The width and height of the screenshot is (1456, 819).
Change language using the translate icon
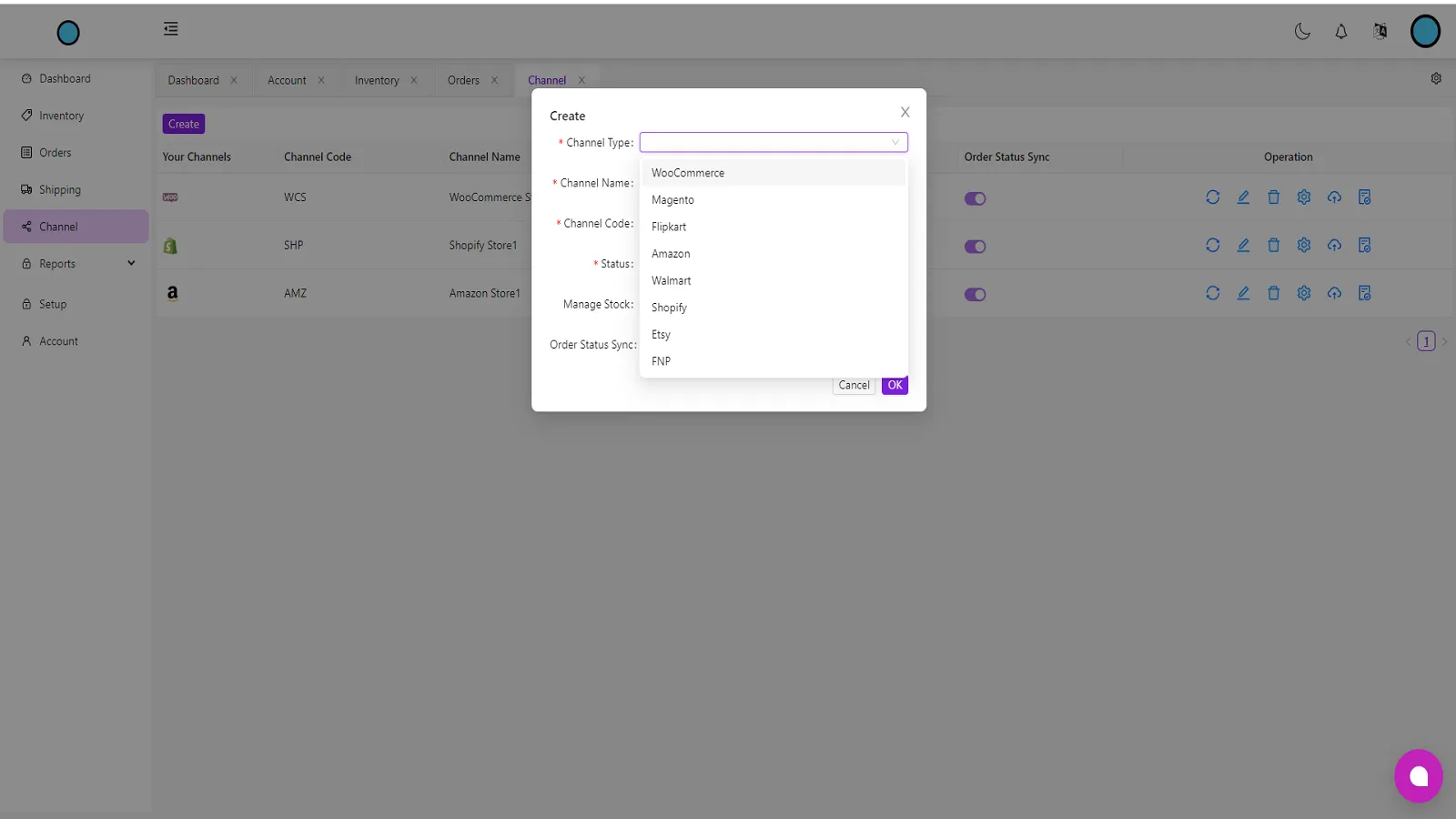[x=1380, y=31]
